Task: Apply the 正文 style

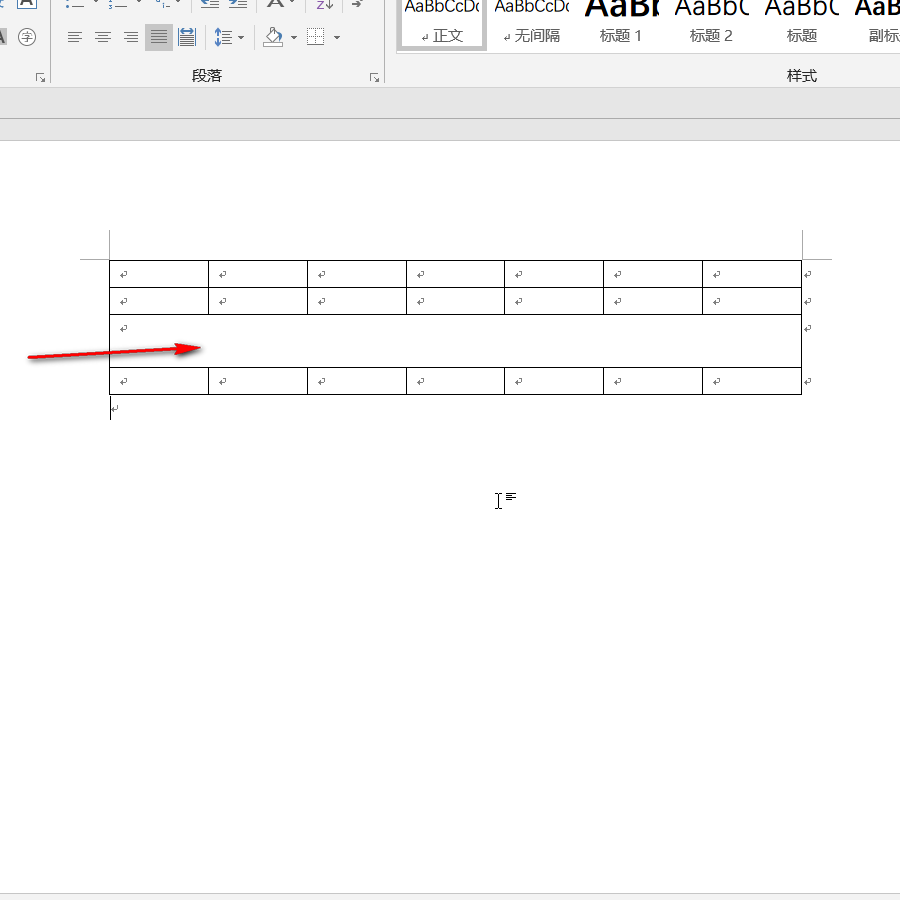Action: 441,23
